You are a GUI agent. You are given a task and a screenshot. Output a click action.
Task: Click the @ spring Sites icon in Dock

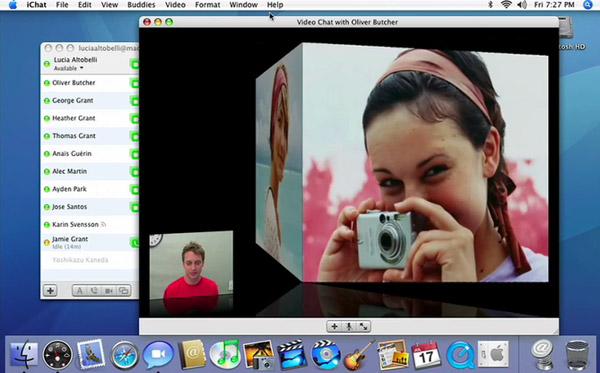[x=542, y=355]
